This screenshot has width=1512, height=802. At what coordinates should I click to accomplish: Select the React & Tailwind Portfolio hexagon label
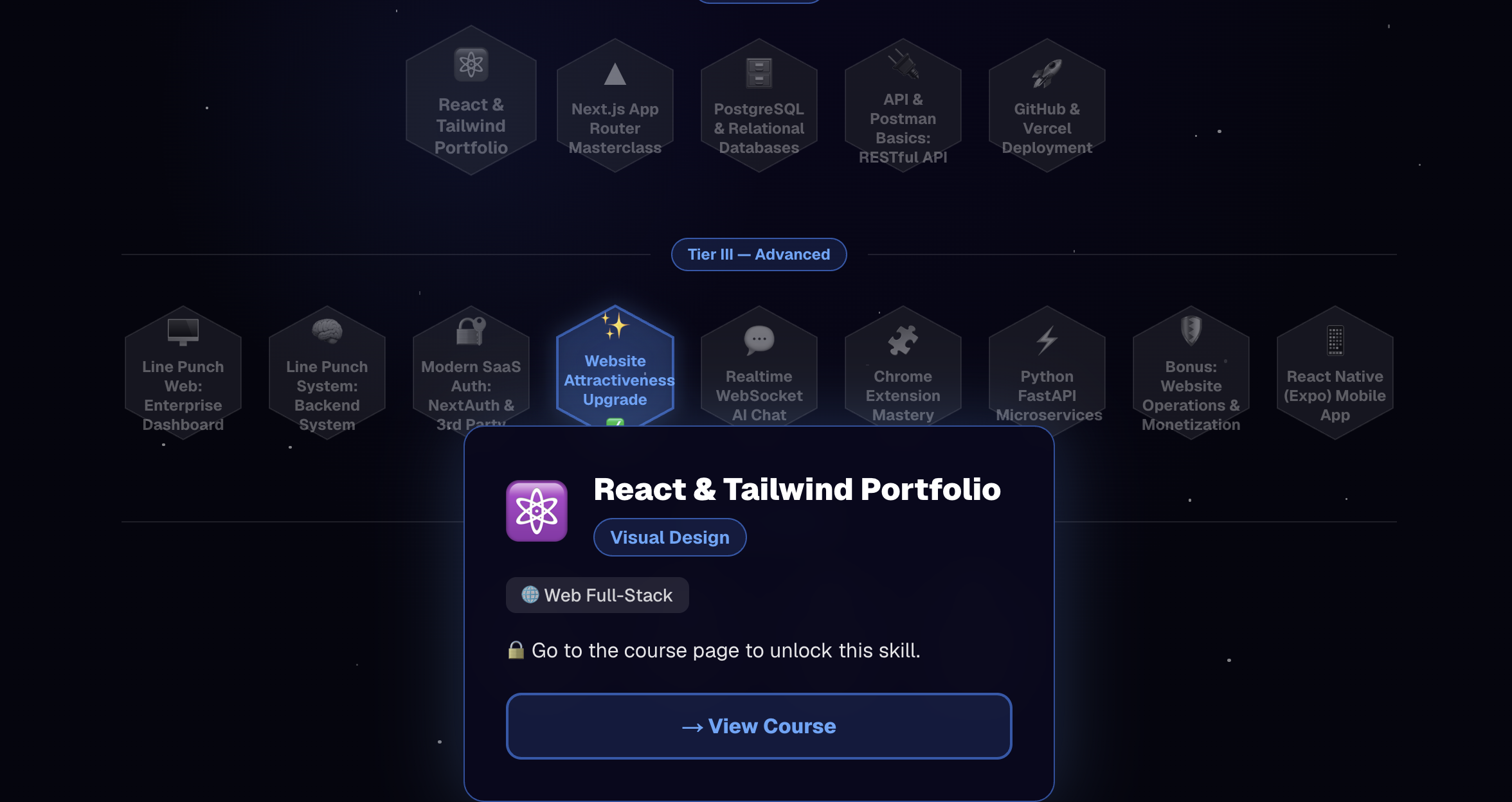coord(471,126)
